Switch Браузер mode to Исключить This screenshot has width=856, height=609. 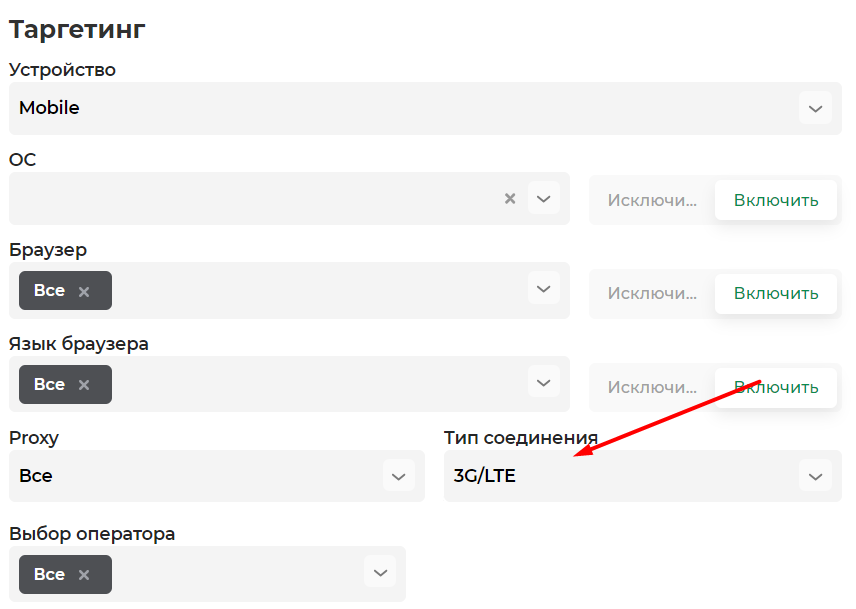(652, 294)
